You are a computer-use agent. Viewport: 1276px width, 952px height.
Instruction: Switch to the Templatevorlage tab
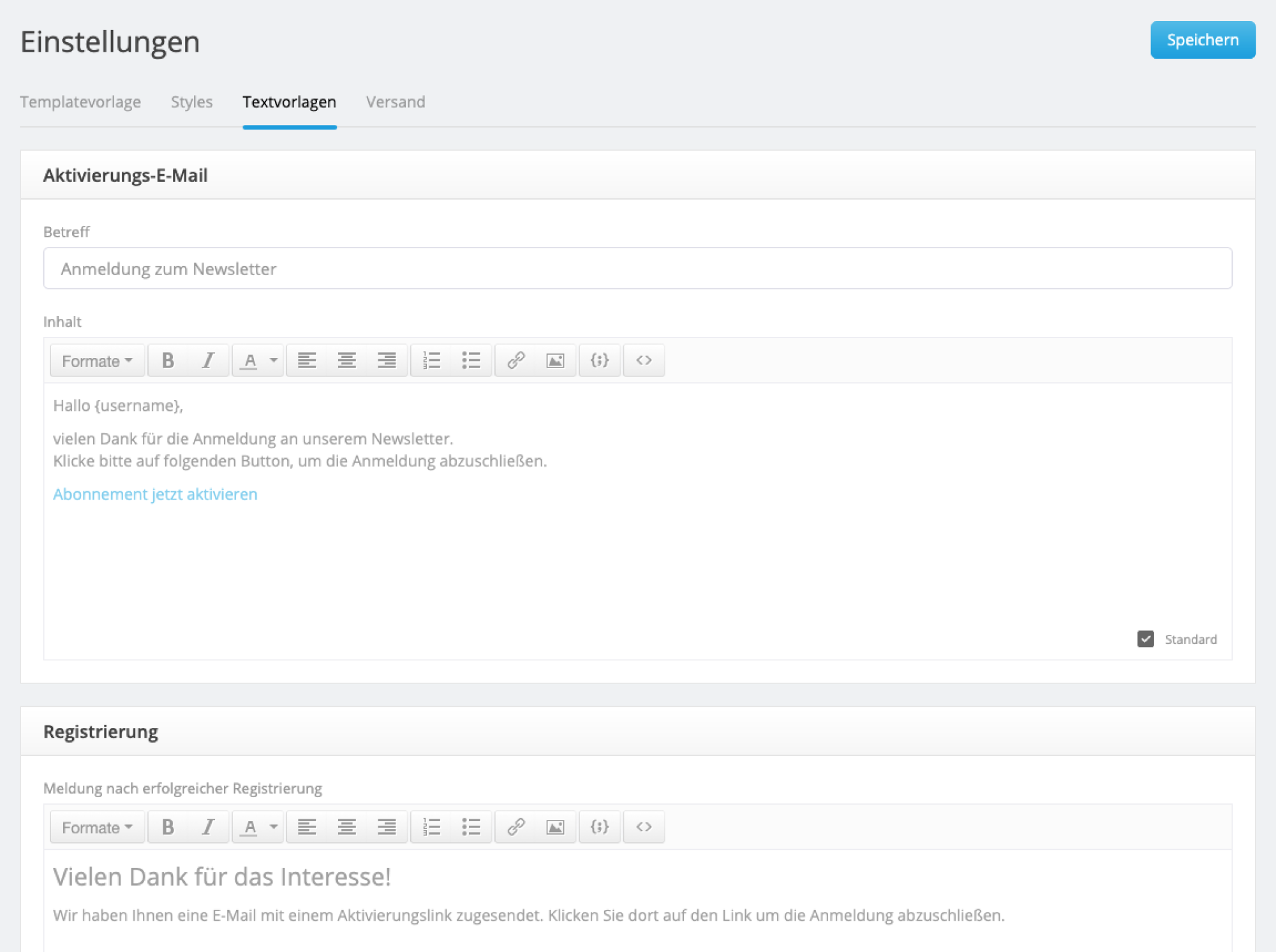[x=80, y=102]
